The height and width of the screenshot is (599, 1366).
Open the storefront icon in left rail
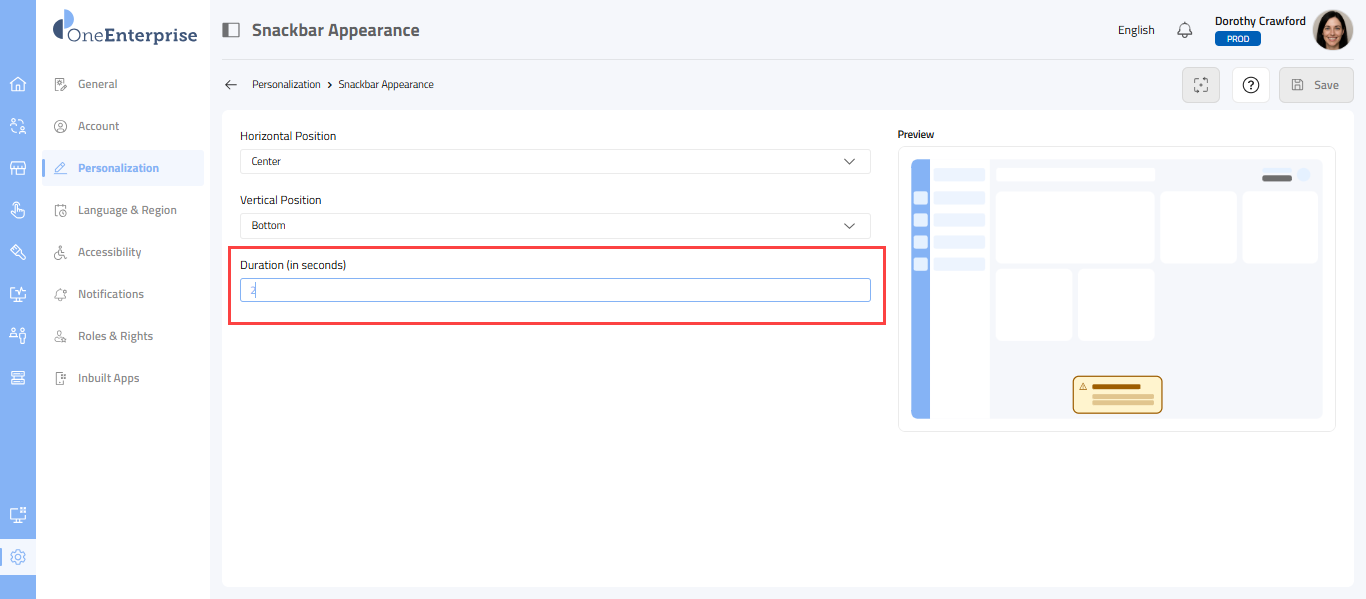point(18,168)
